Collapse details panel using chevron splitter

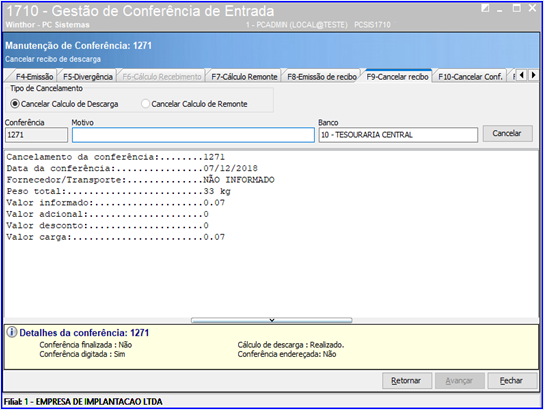(272, 320)
